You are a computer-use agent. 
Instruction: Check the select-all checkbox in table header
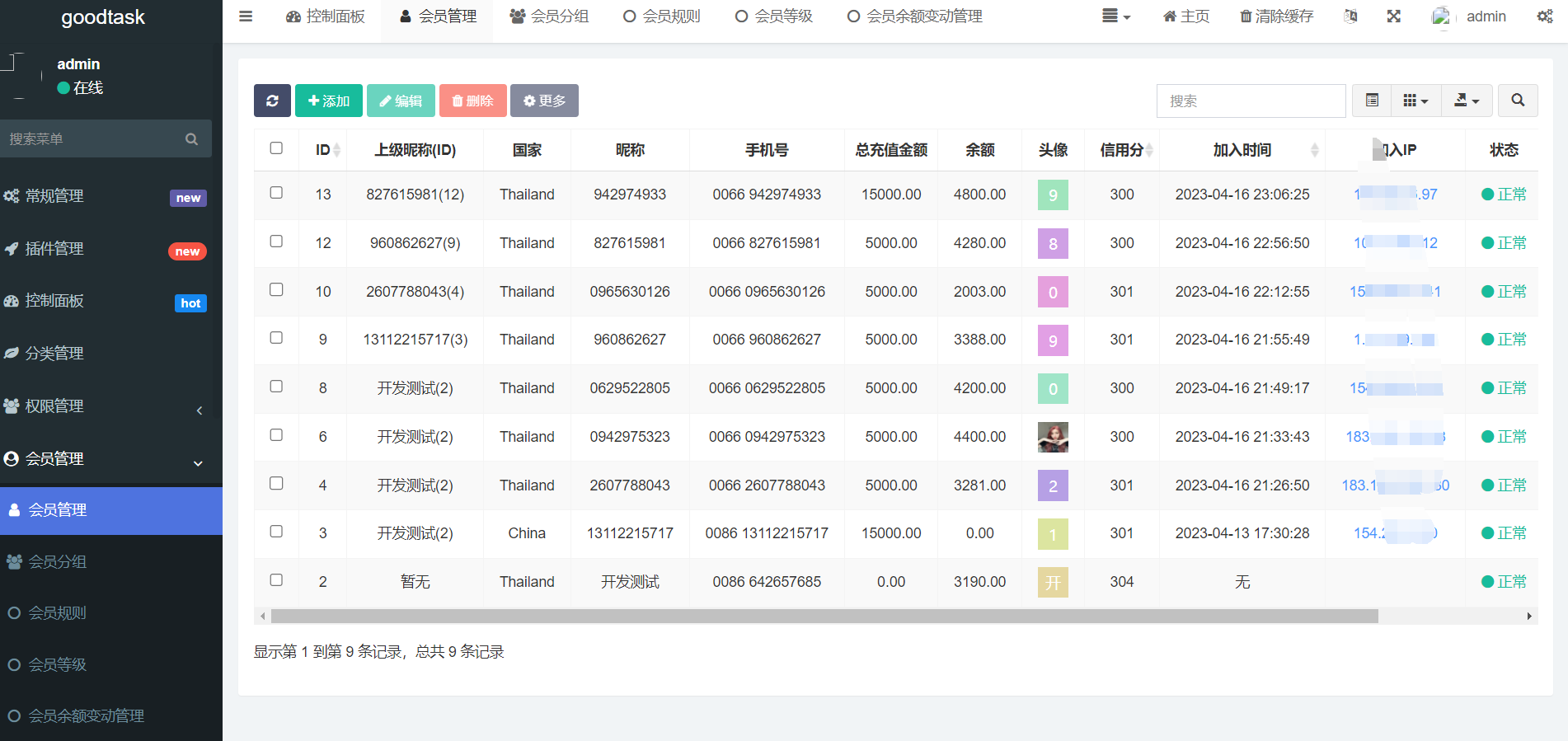point(276,148)
